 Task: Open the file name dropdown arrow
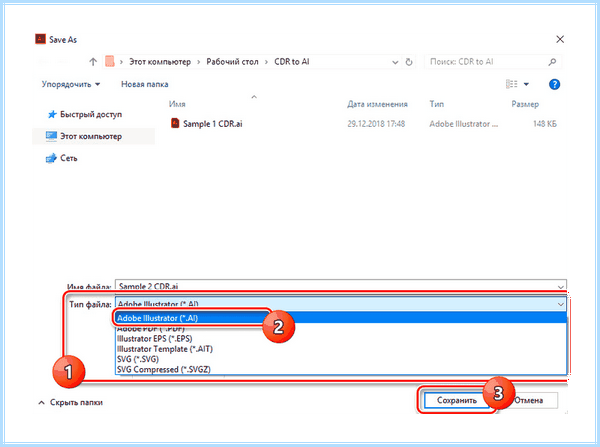(561, 286)
